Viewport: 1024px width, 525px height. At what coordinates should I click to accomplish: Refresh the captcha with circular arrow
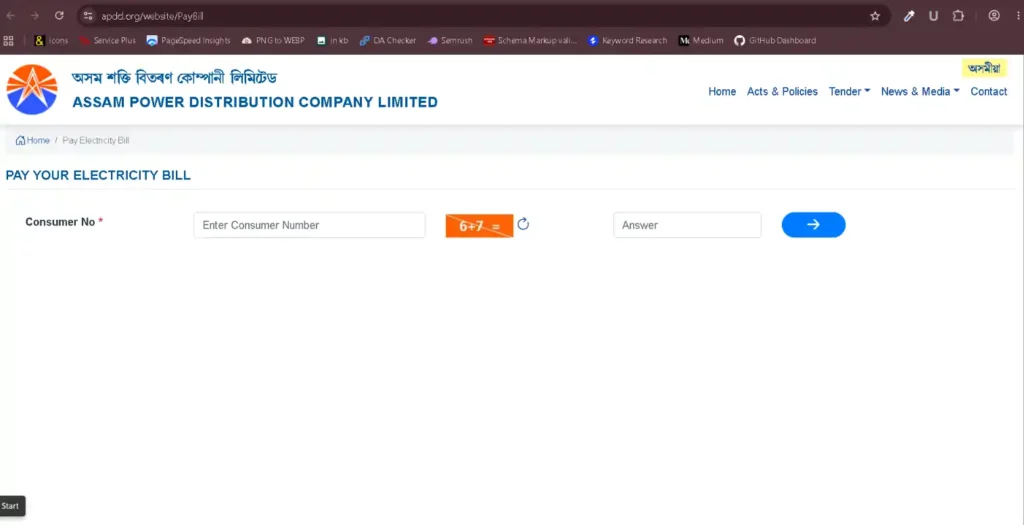[x=523, y=225]
